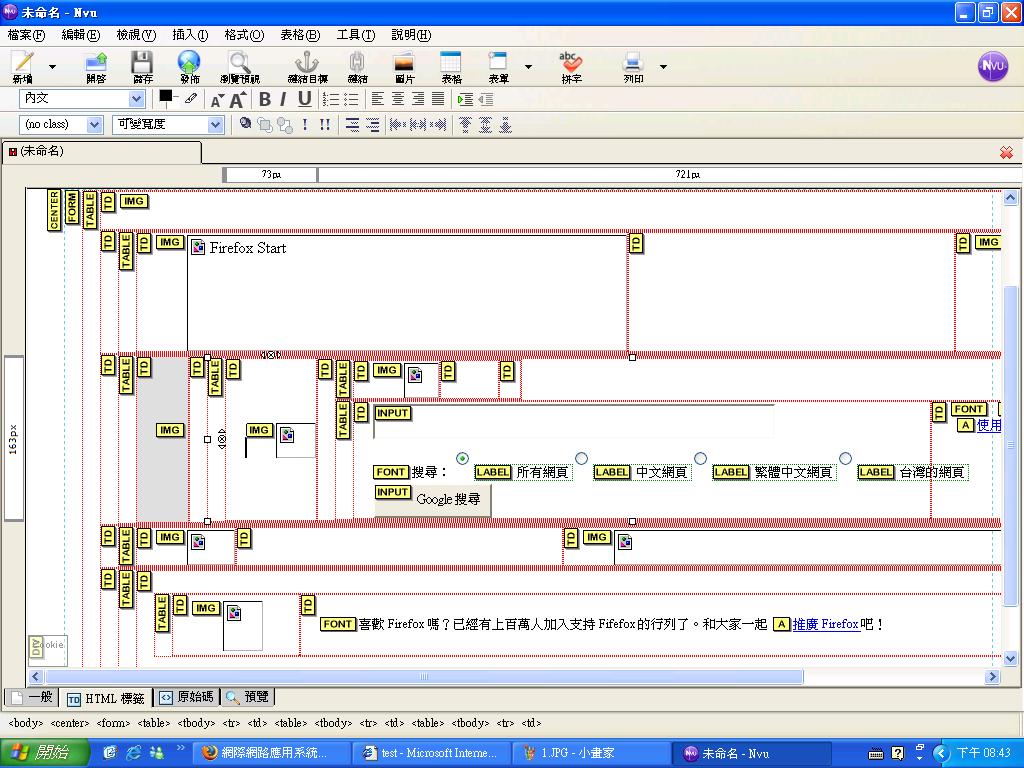Click in the search input field

tap(573, 423)
